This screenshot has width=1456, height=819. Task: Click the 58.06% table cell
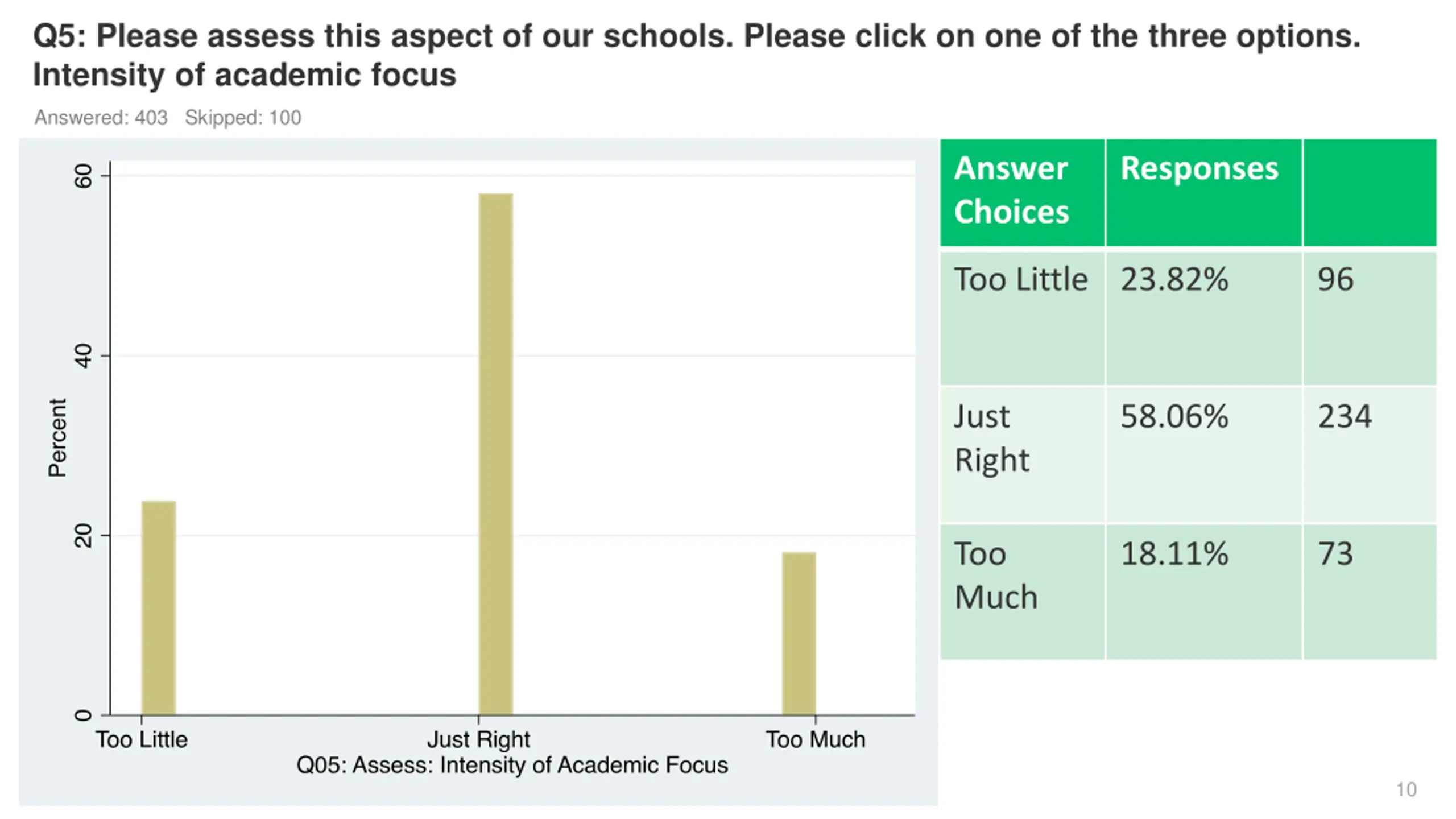click(x=1203, y=455)
